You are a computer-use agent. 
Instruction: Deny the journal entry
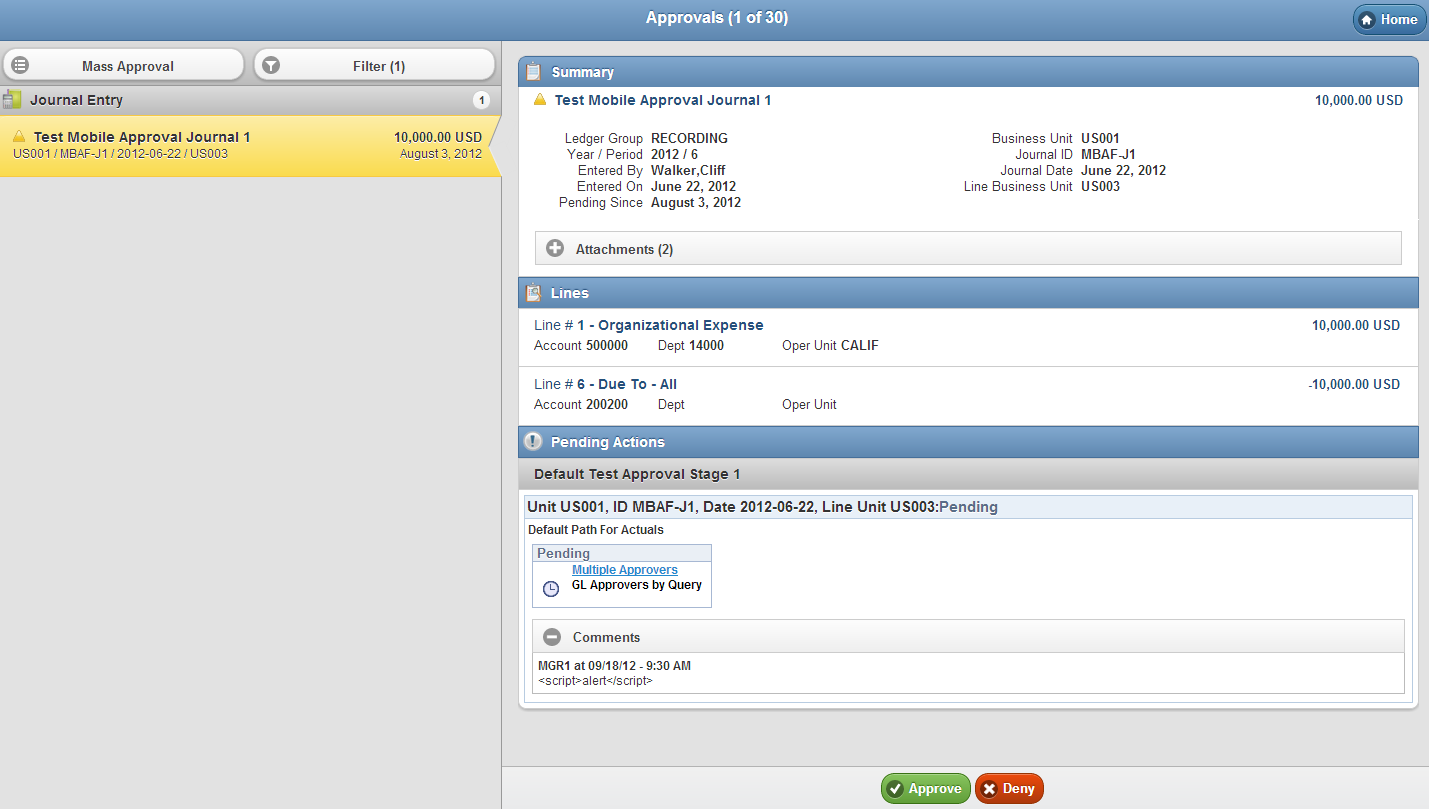click(x=1009, y=789)
